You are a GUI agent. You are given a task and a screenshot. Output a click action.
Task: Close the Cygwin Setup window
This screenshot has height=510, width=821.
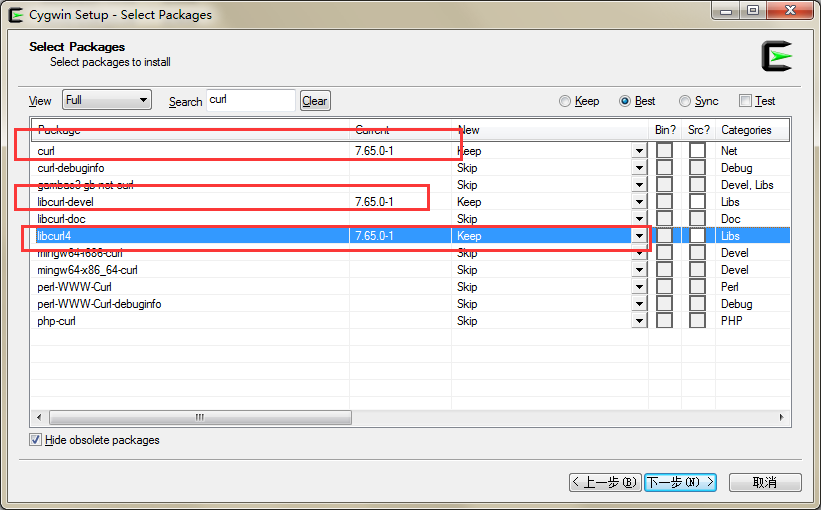(791, 10)
